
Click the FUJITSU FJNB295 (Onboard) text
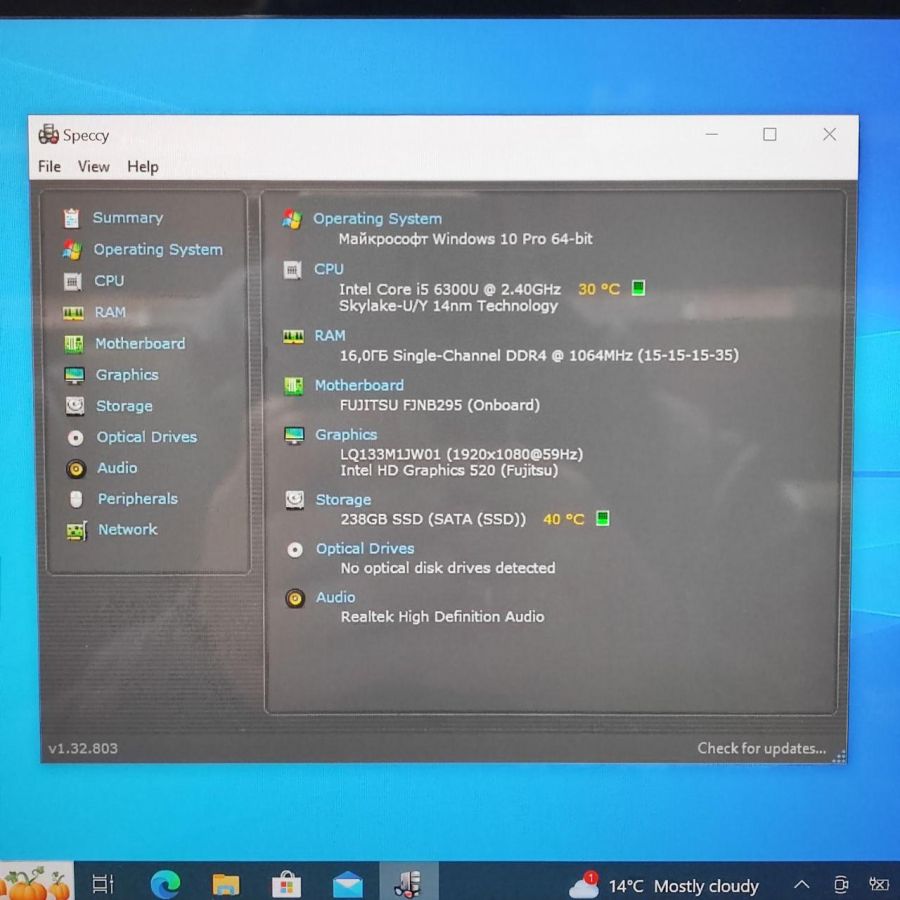click(x=440, y=405)
